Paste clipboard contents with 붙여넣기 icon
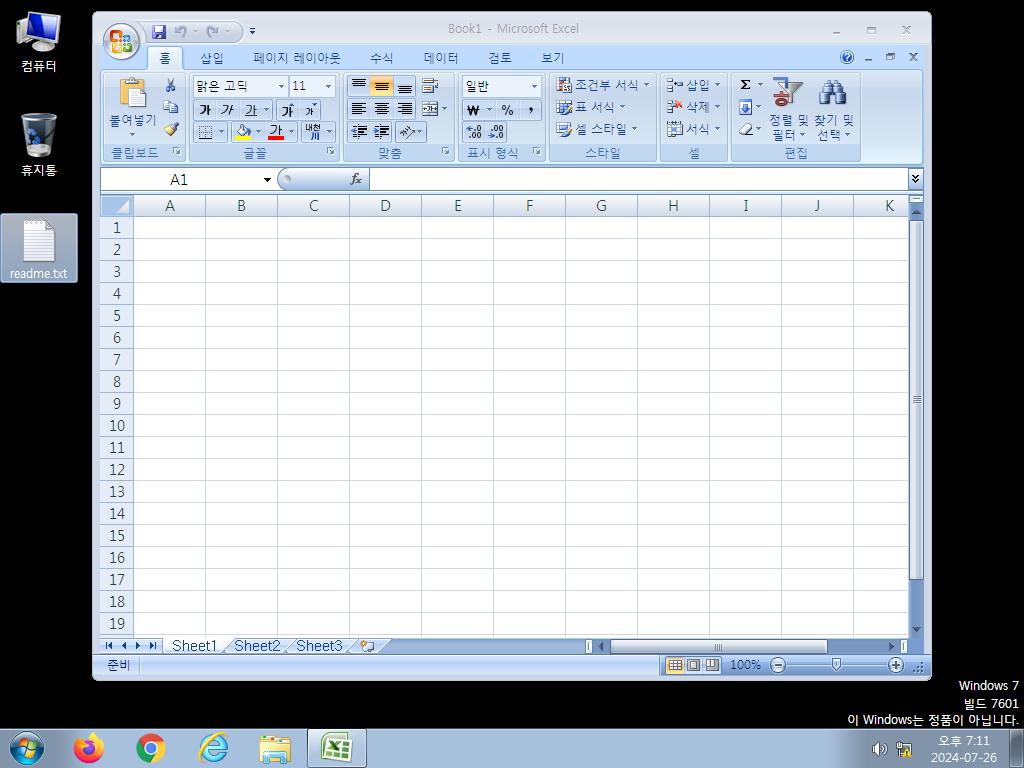This screenshot has width=1024, height=768. (133, 93)
